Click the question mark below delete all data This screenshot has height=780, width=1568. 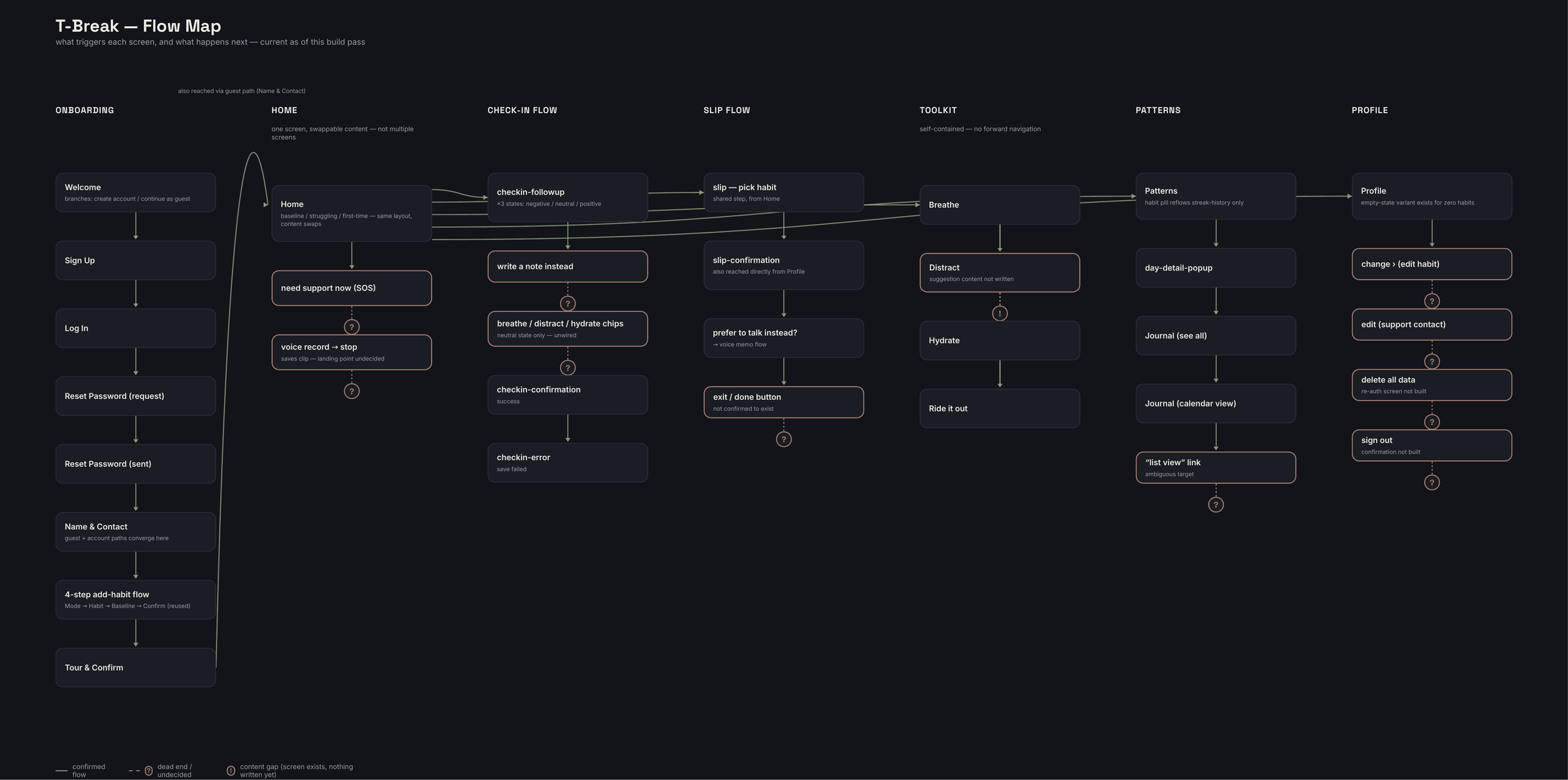coord(1432,422)
